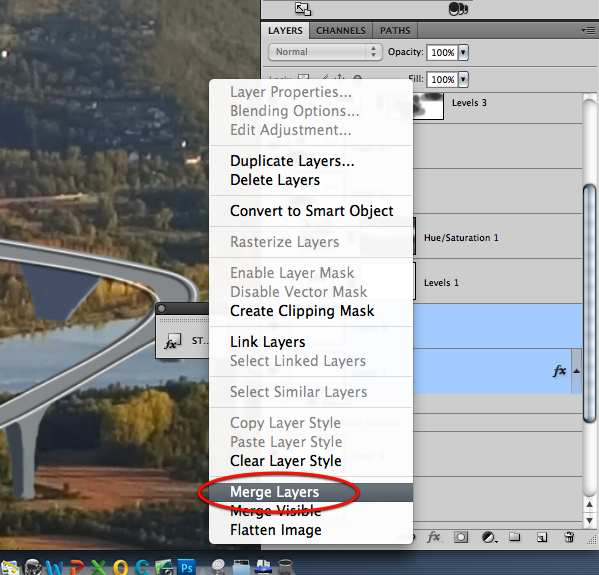Create a new group with the folder icon
The width and height of the screenshot is (599, 575).
coord(515,537)
